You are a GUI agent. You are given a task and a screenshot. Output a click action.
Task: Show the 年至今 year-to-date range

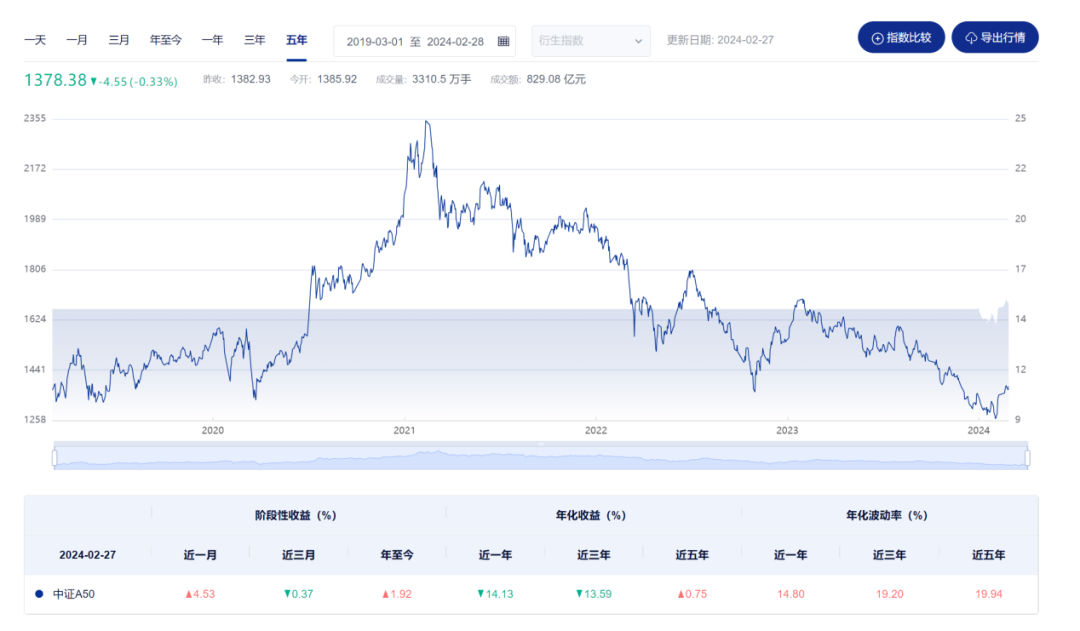click(x=166, y=40)
